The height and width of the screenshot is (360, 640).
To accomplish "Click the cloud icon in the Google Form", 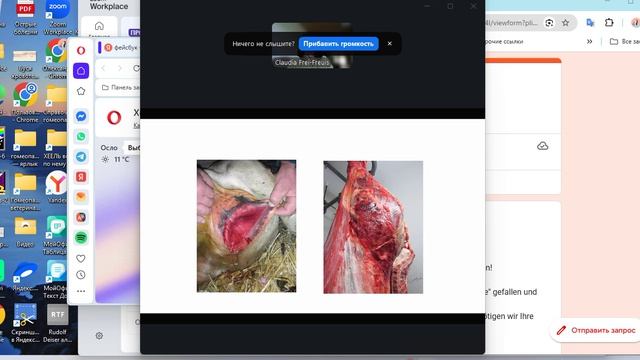I will point(542,146).
